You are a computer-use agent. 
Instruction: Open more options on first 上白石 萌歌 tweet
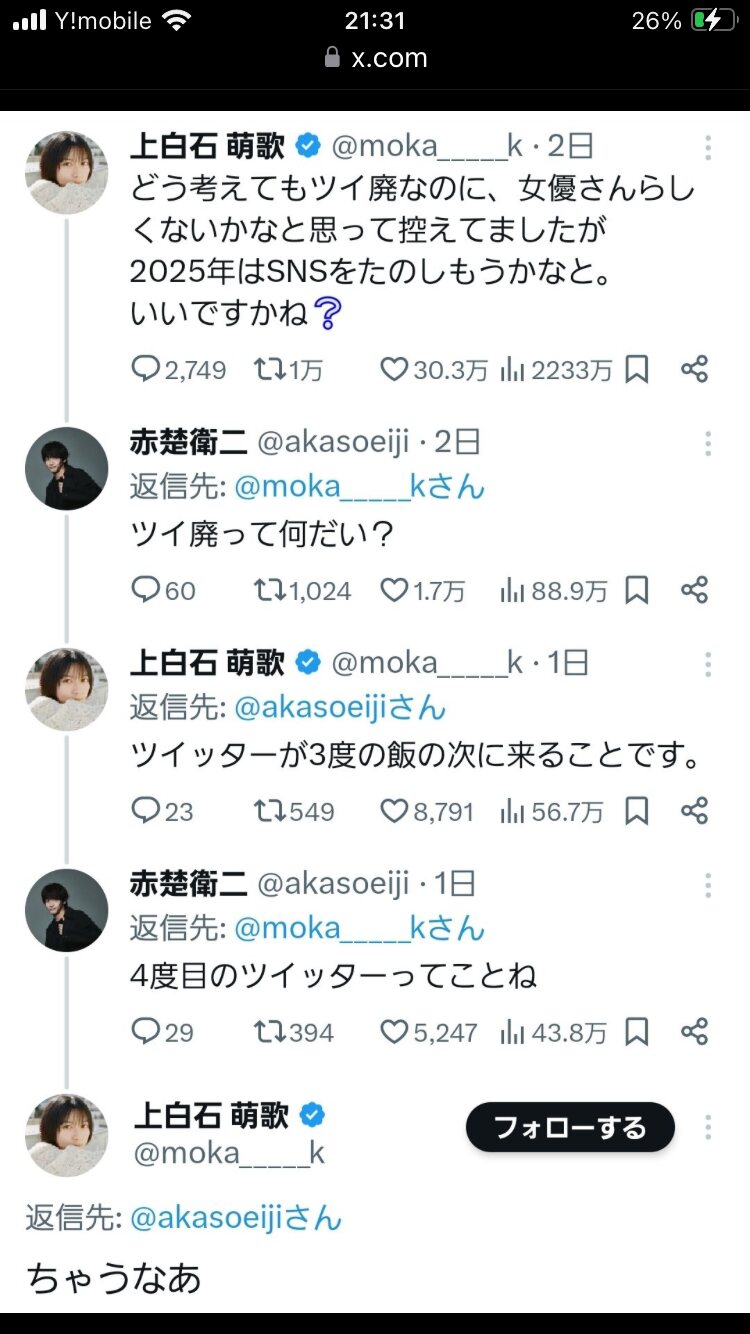click(707, 148)
